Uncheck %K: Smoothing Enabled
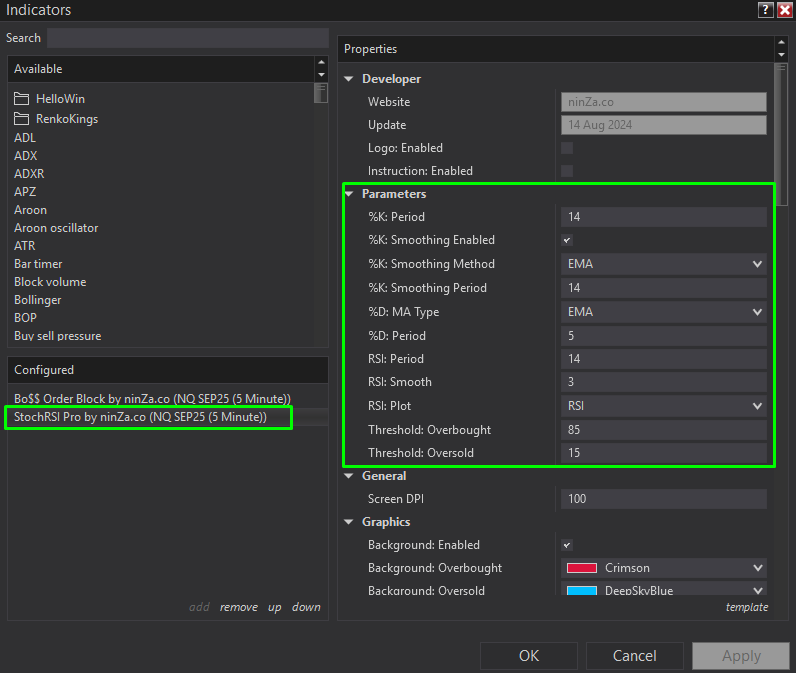796x673 pixels. click(x=567, y=240)
